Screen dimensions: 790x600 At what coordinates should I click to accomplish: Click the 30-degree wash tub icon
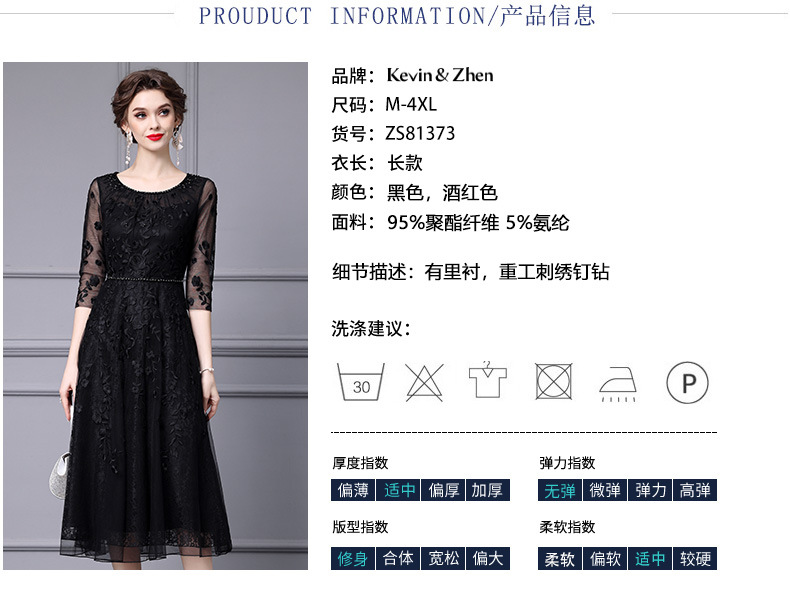tap(361, 382)
